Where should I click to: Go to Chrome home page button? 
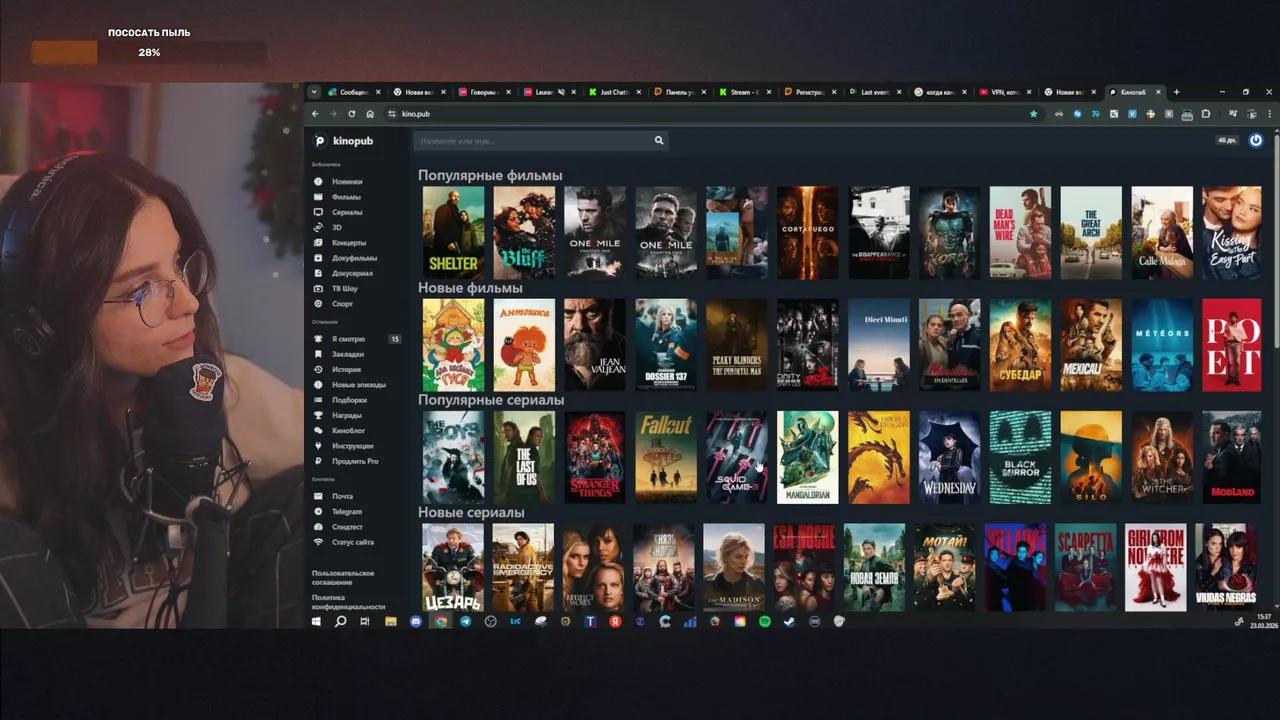click(x=370, y=114)
